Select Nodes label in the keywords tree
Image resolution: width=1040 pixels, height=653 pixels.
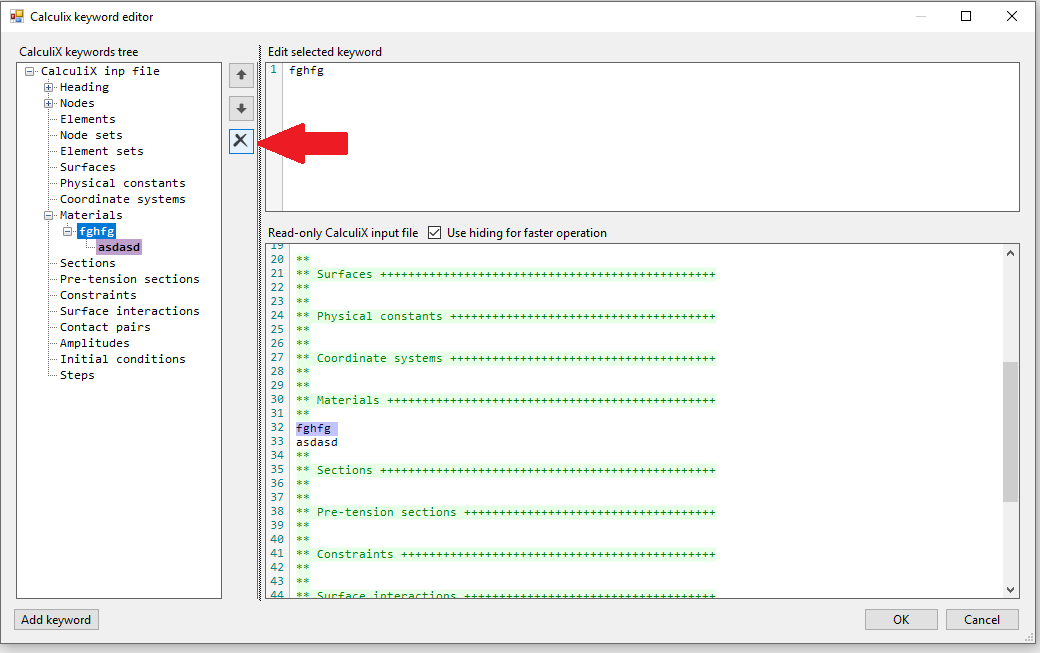pos(77,103)
